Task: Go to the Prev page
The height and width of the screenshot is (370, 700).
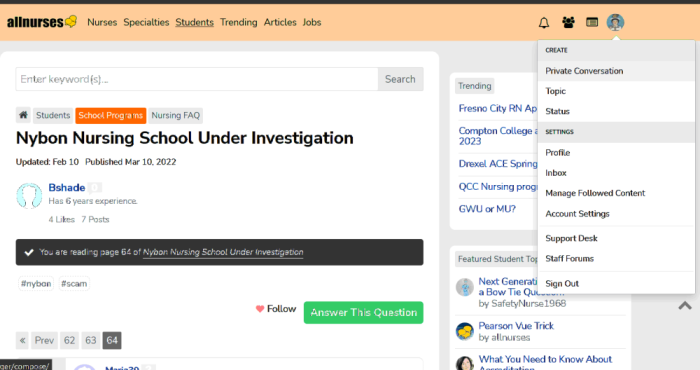Action: point(44,341)
